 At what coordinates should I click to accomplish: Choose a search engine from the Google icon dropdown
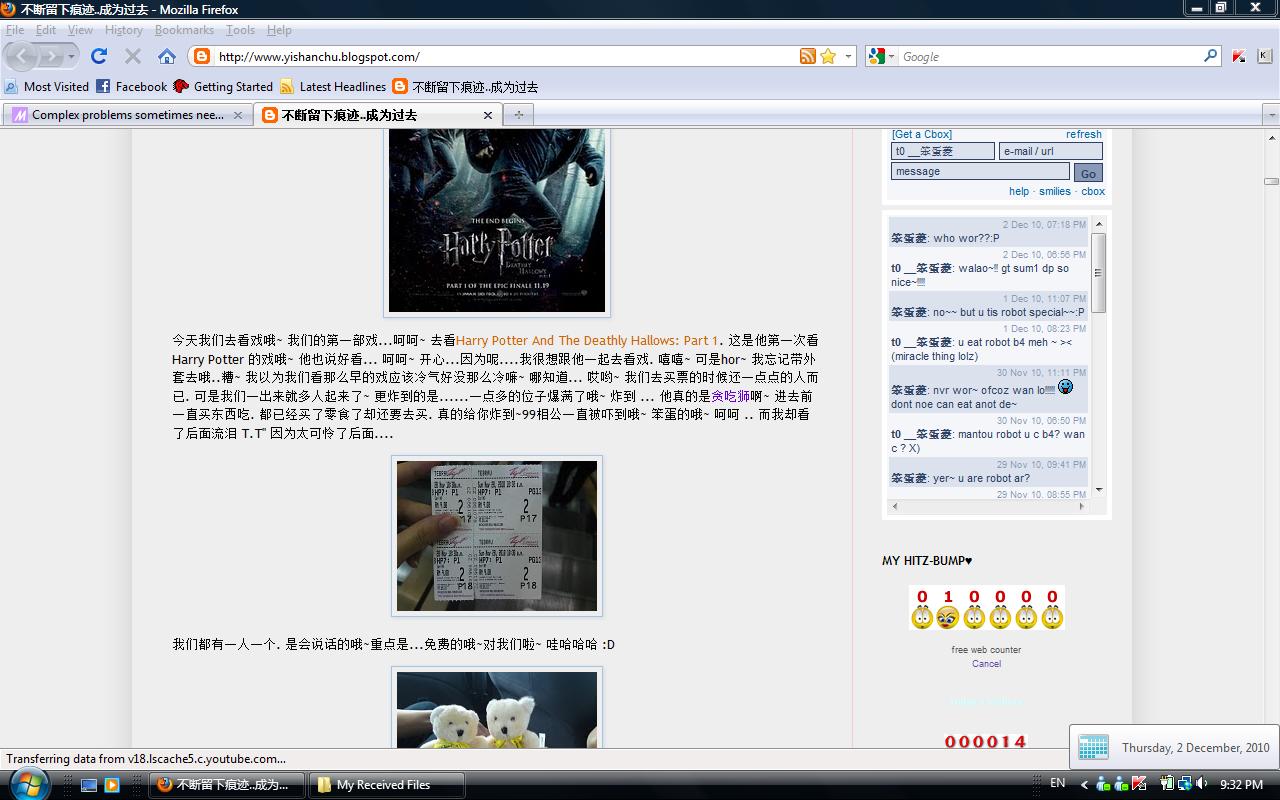click(882, 56)
